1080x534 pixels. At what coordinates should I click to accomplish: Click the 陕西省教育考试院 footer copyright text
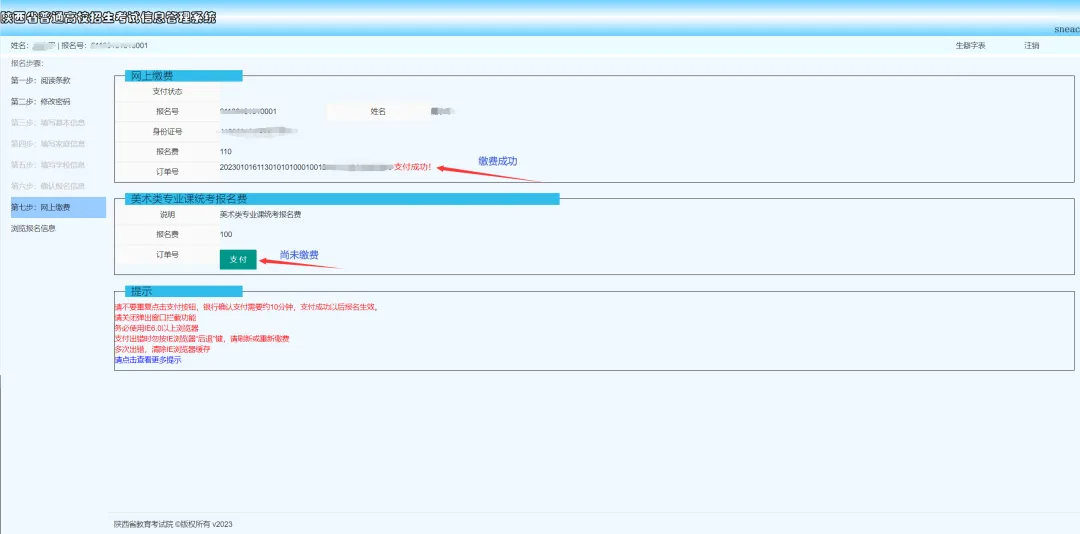173,524
